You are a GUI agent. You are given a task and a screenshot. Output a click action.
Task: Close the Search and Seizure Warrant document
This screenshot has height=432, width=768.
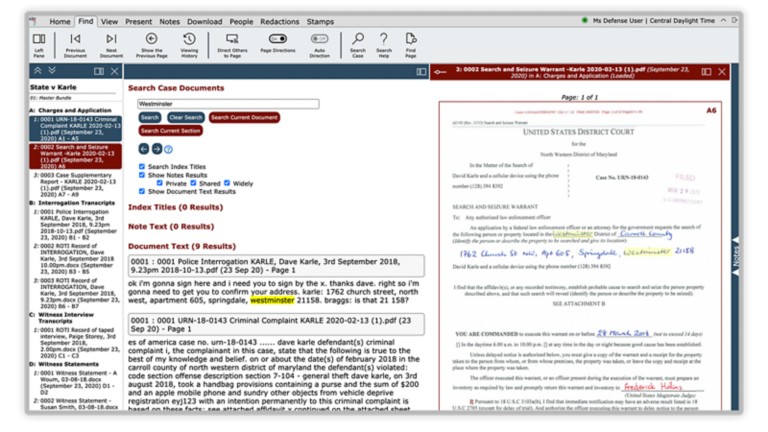pyautogui.click(x=722, y=72)
